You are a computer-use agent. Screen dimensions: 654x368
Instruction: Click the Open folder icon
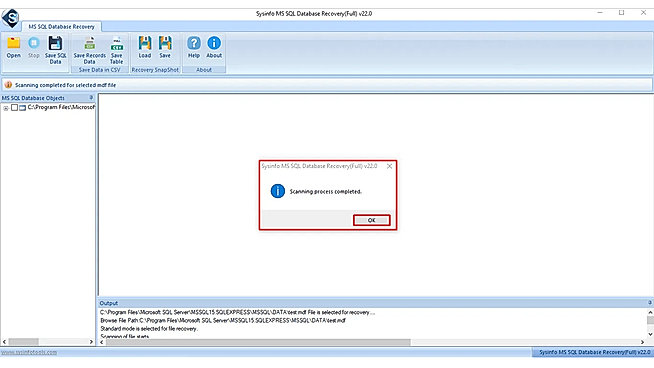(x=13, y=43)
